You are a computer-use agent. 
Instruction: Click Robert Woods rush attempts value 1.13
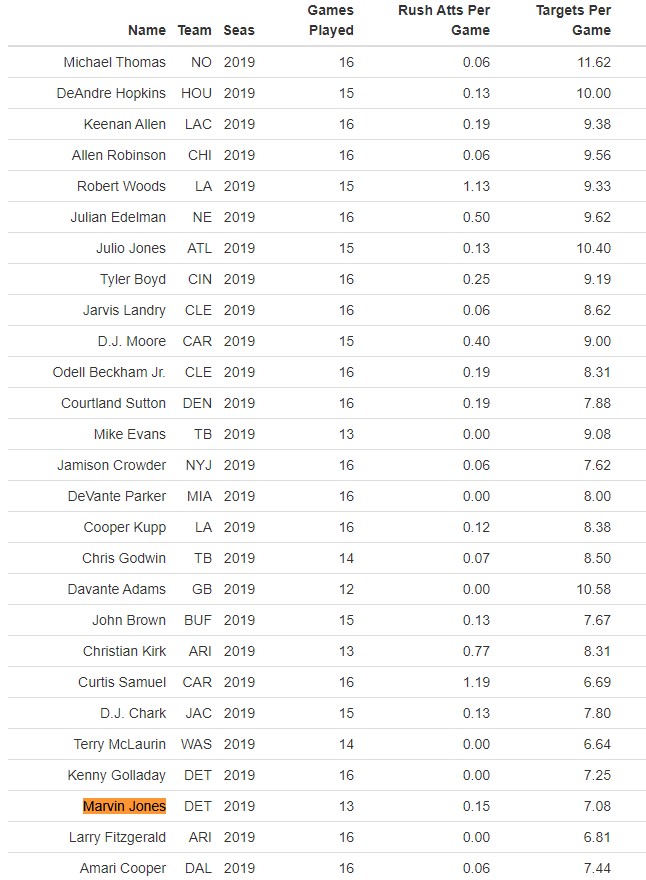pyautogui.click(x=476, y=186)
